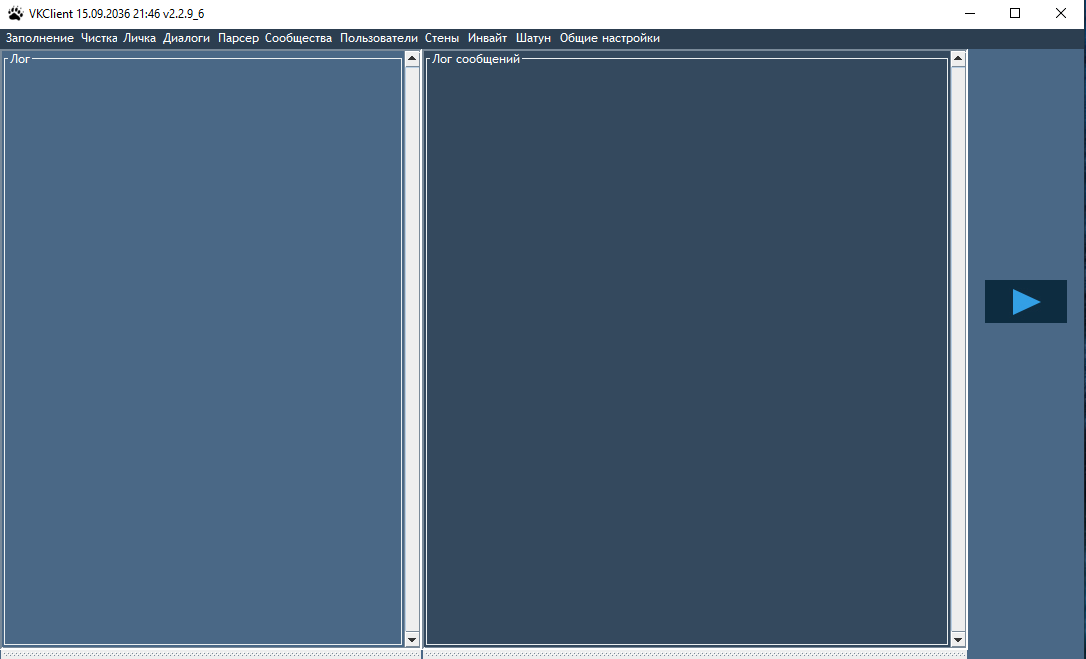1086x659 pixels.
Task: Click scroll-up arrow of the Лог panel
Action: [412, 59]
